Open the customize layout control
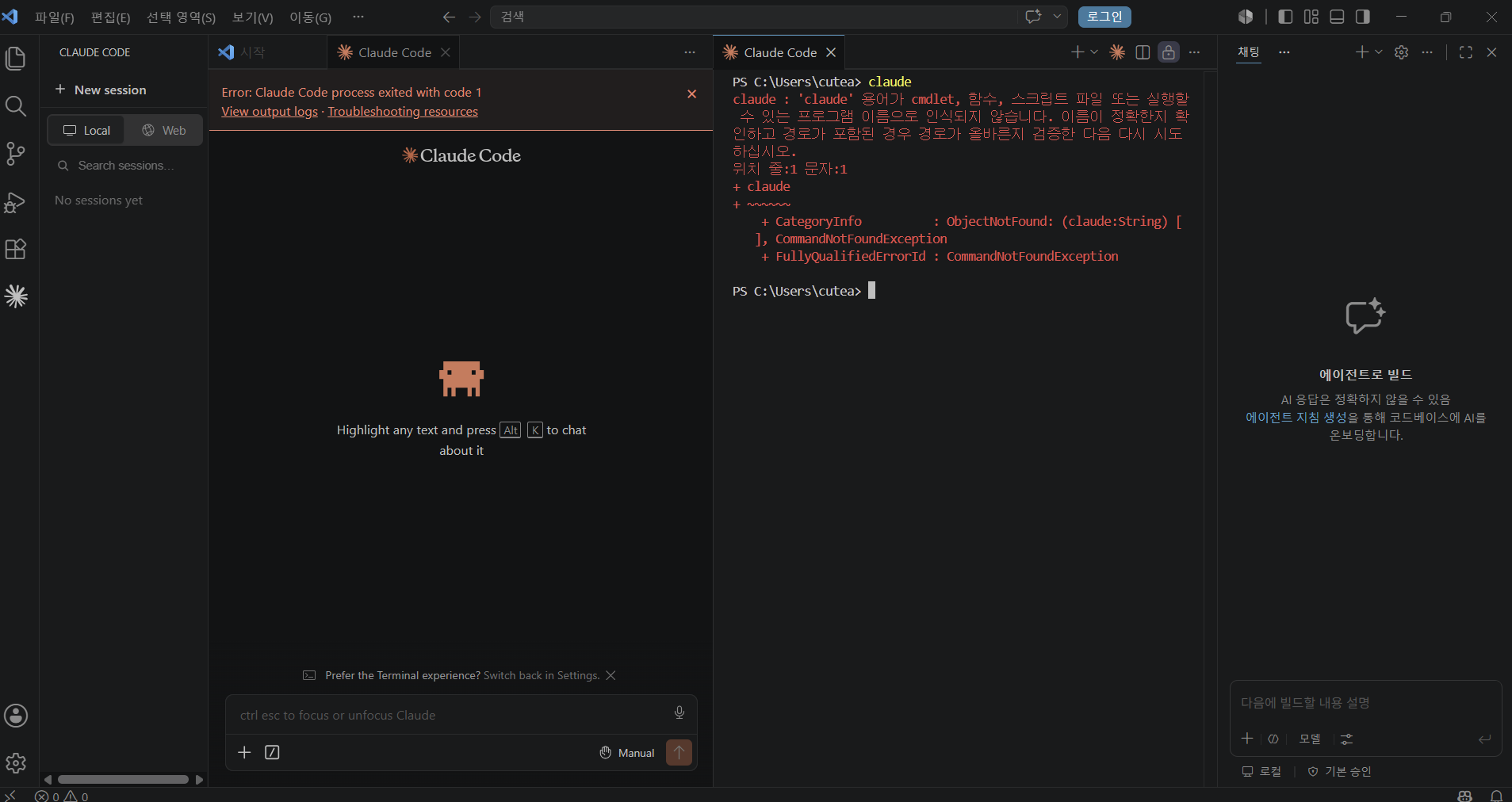 (x=1311, y=17)
